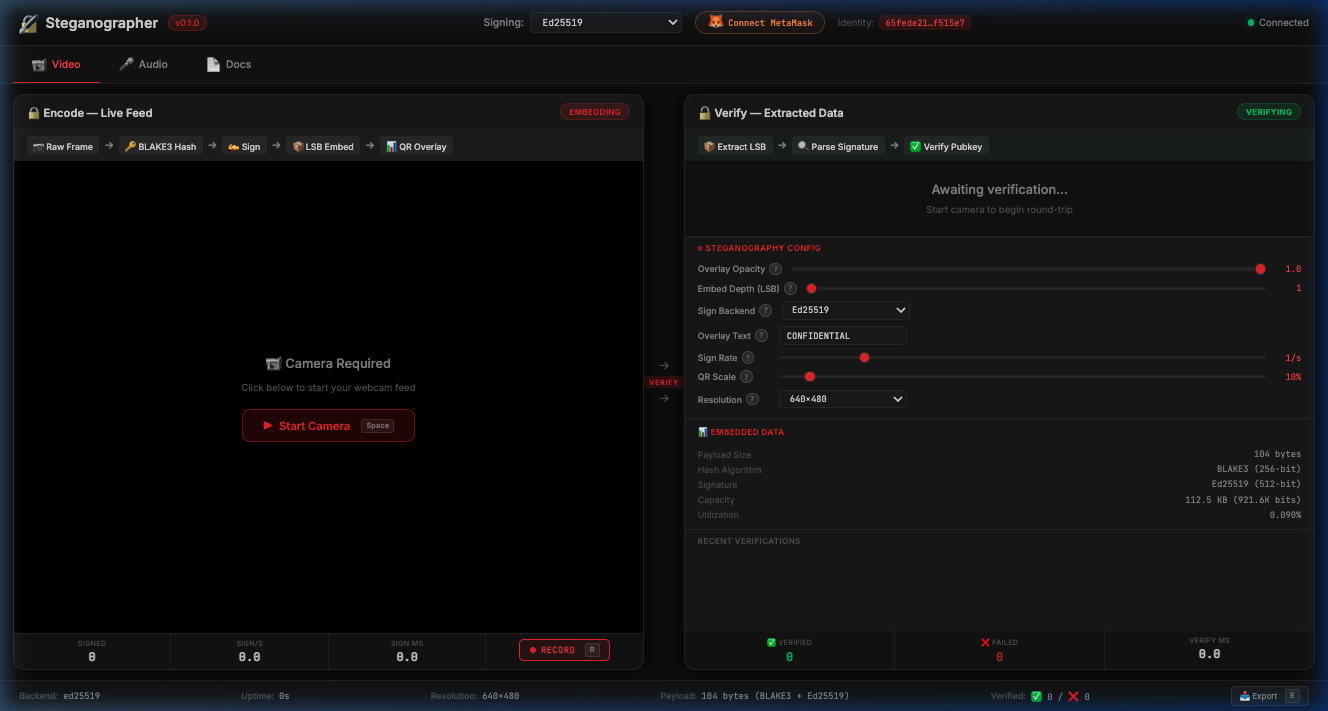The width and height of the screenshot is (1328, 711).
Task: Click the Sign Backend help icon
Action: 766,311
